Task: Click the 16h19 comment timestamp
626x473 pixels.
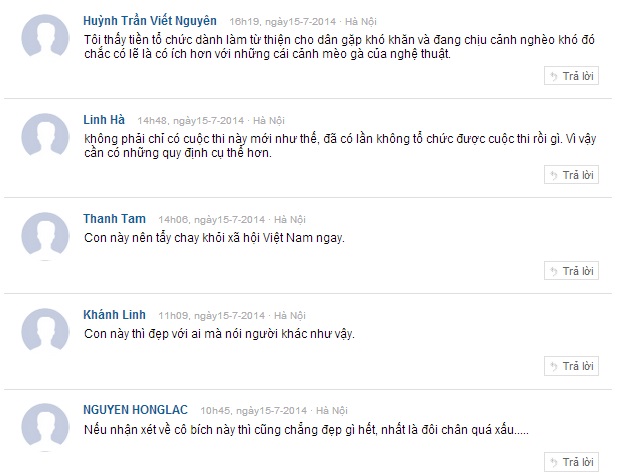Action: pyautogui.click(x=283, y=22)
